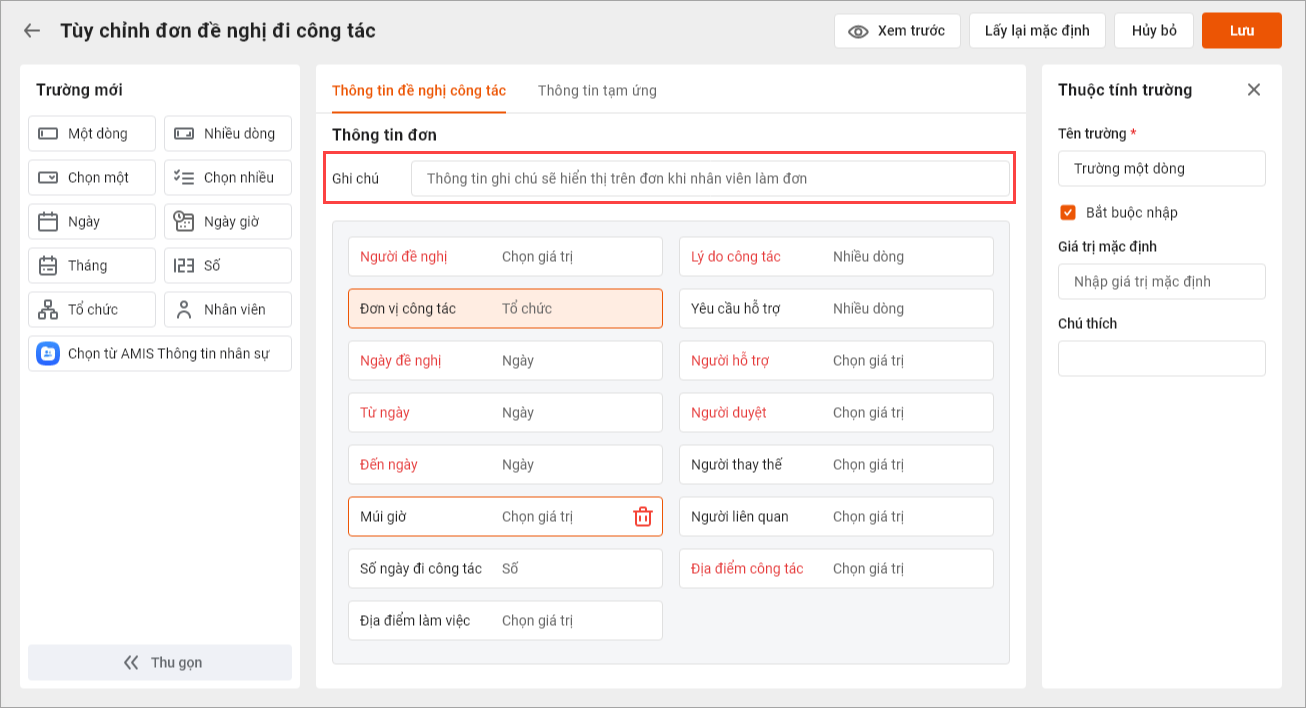Add a Tháng month field
The image size is (1306, 708).
(92, 266)
